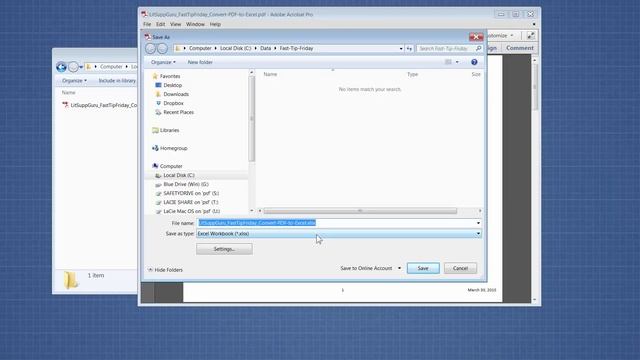This screenshot has width=640, height=360.
Task: Sort by the Name column header
Action: [x=270, y=74]
